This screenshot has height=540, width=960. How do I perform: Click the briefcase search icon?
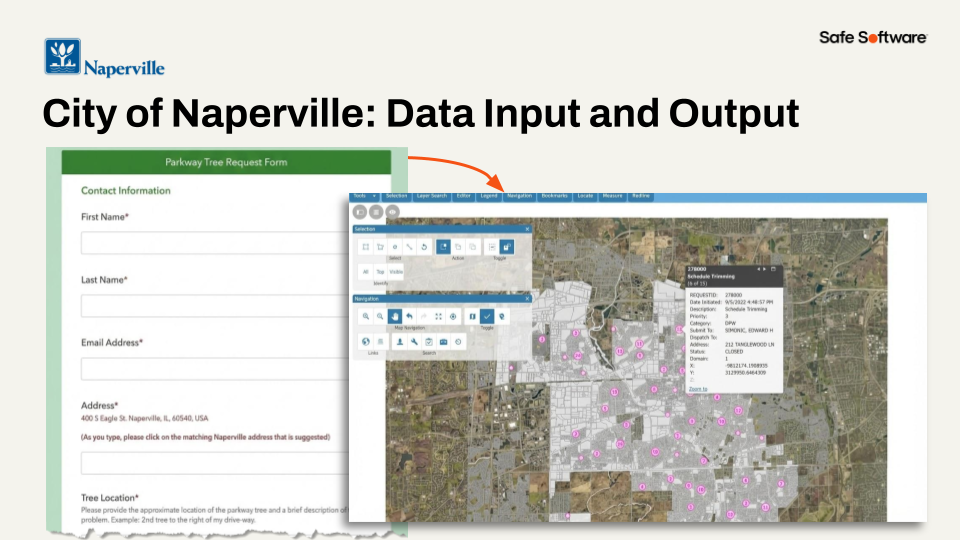tap(444, 342)
